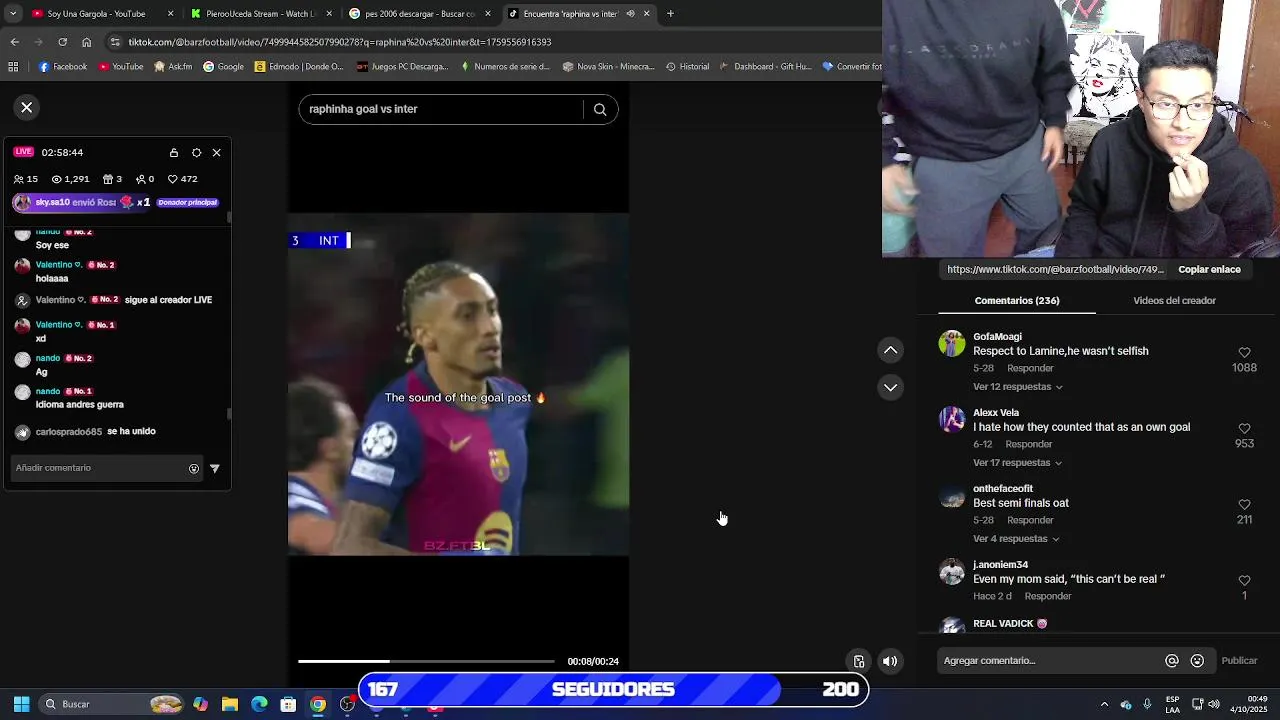This screenshot has height=720, width=1280.
Task: Open the tab search dropdown arrow
Action: [x=11, y=14]
